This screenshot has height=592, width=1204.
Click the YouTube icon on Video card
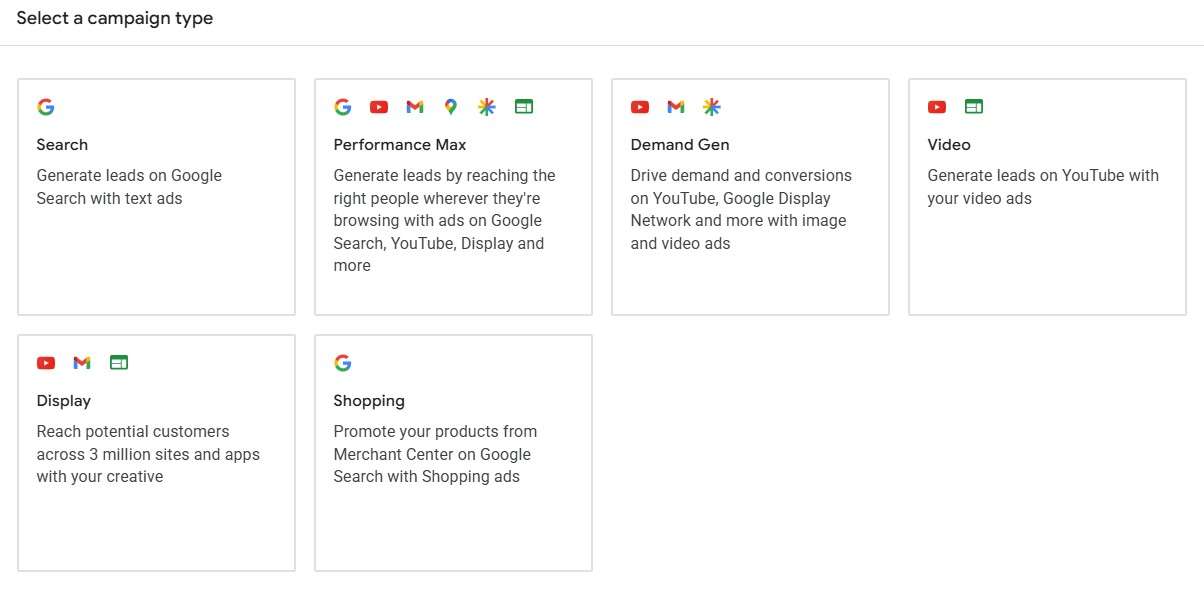click(x=936, y=106)
